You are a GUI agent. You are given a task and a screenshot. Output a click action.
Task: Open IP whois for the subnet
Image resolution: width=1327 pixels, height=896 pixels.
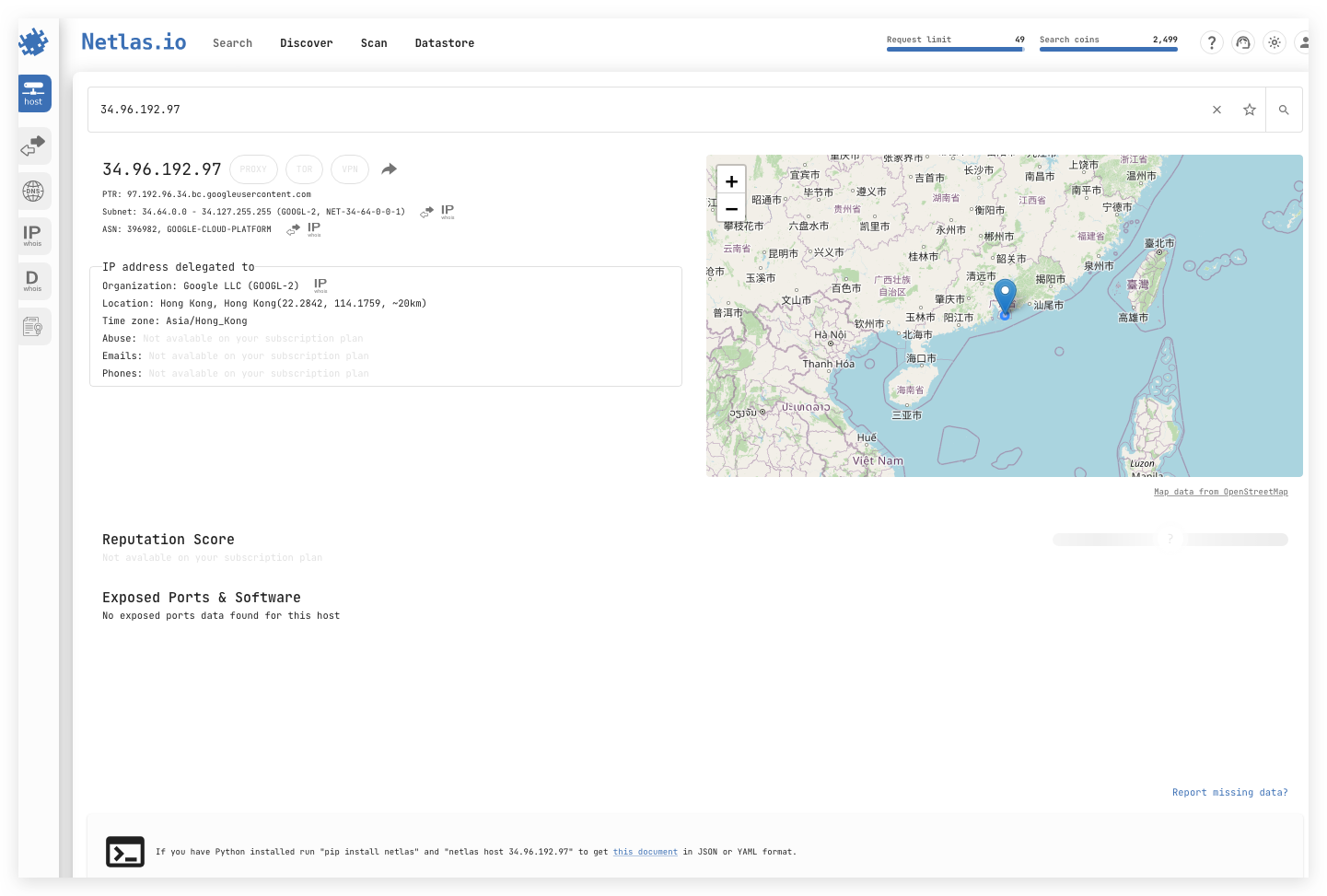448,212
